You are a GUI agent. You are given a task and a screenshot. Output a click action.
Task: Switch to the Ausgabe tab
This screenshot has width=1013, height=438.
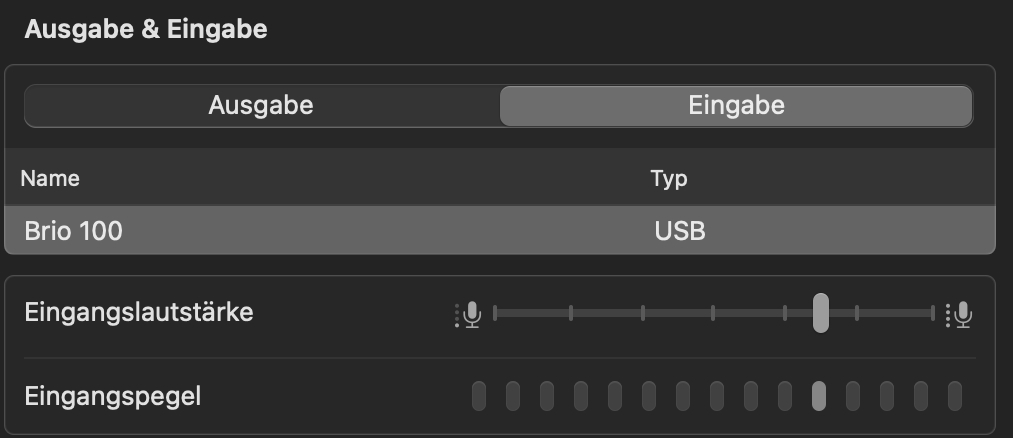[x=261, y=105]
